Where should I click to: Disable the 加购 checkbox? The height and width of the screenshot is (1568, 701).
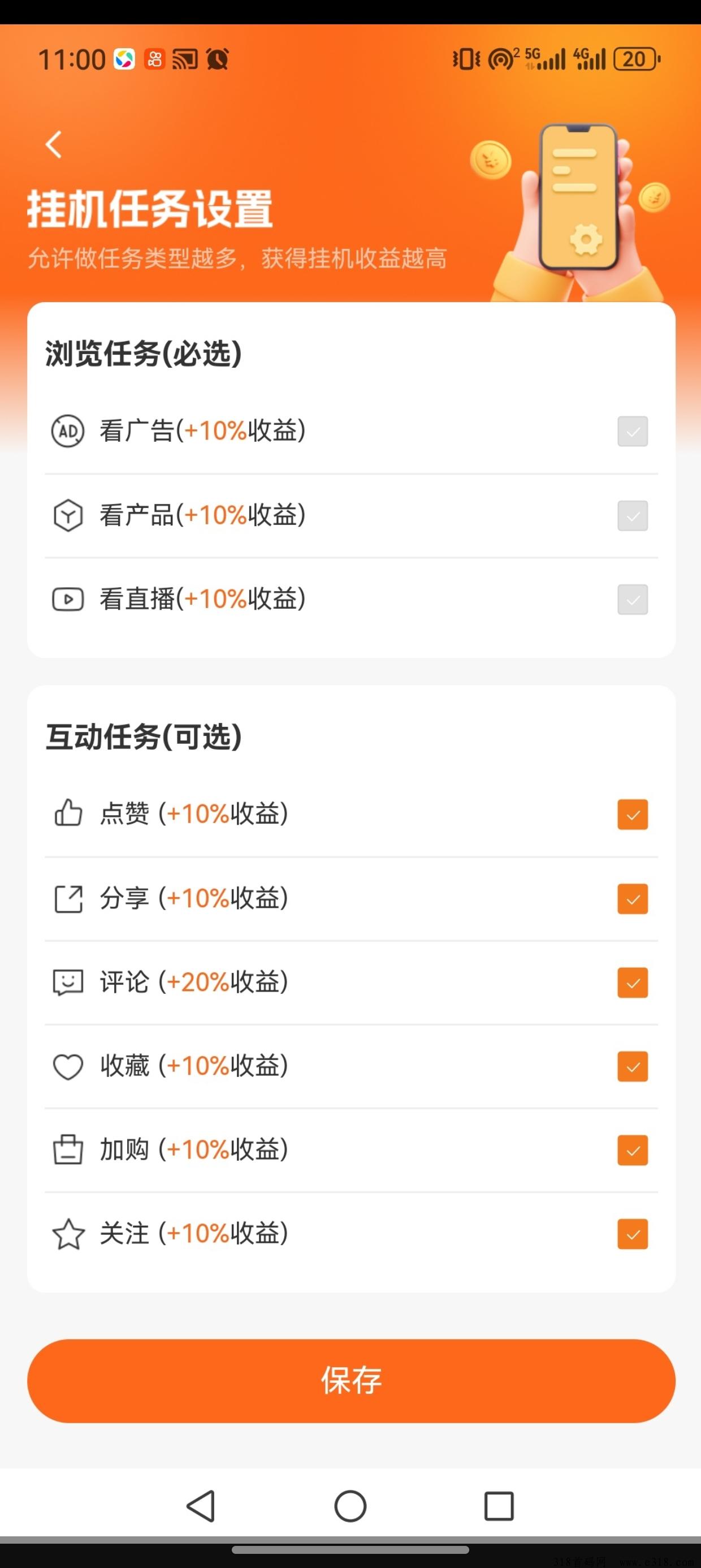coord(633,1151)
